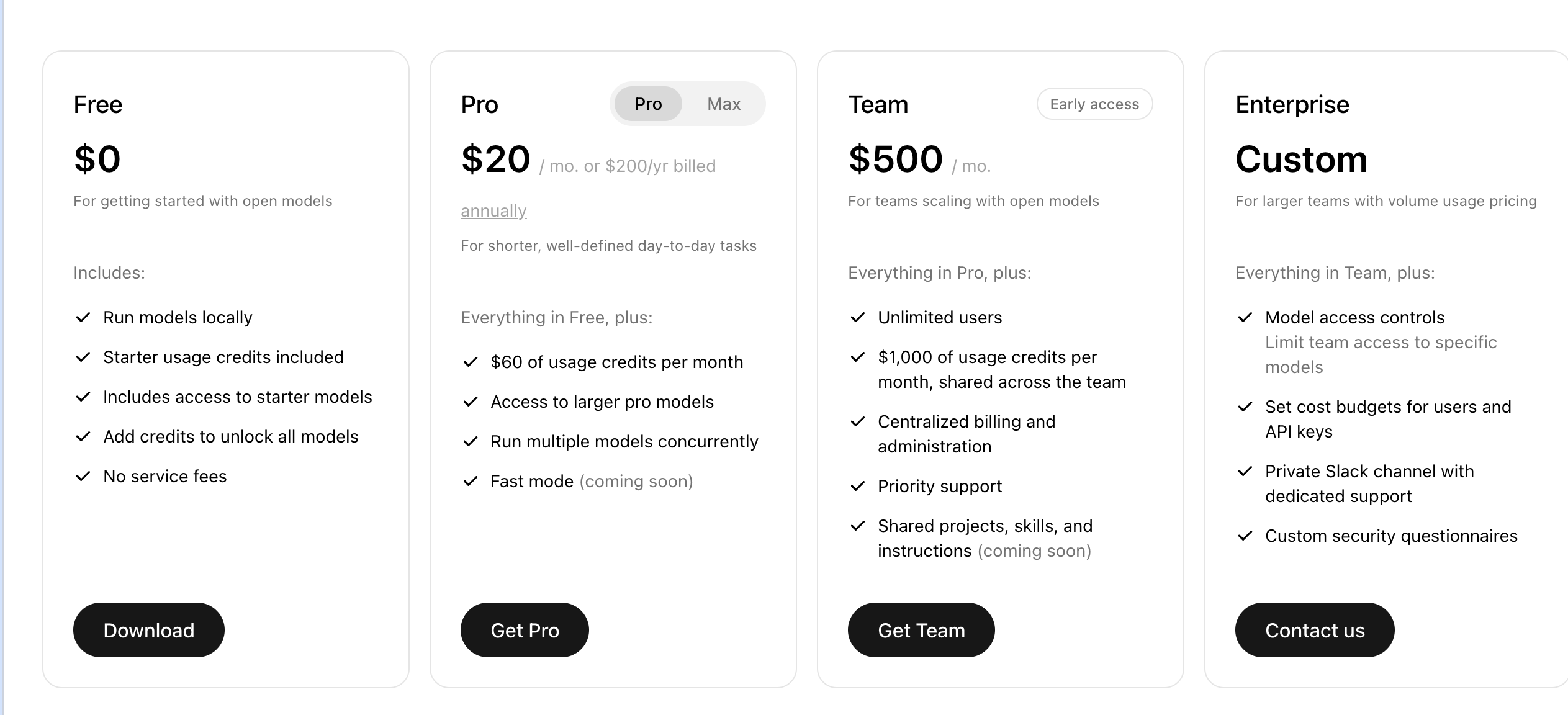
Task: Click checkmark next to Run multiple models concurrently
Action: (471, 442)
